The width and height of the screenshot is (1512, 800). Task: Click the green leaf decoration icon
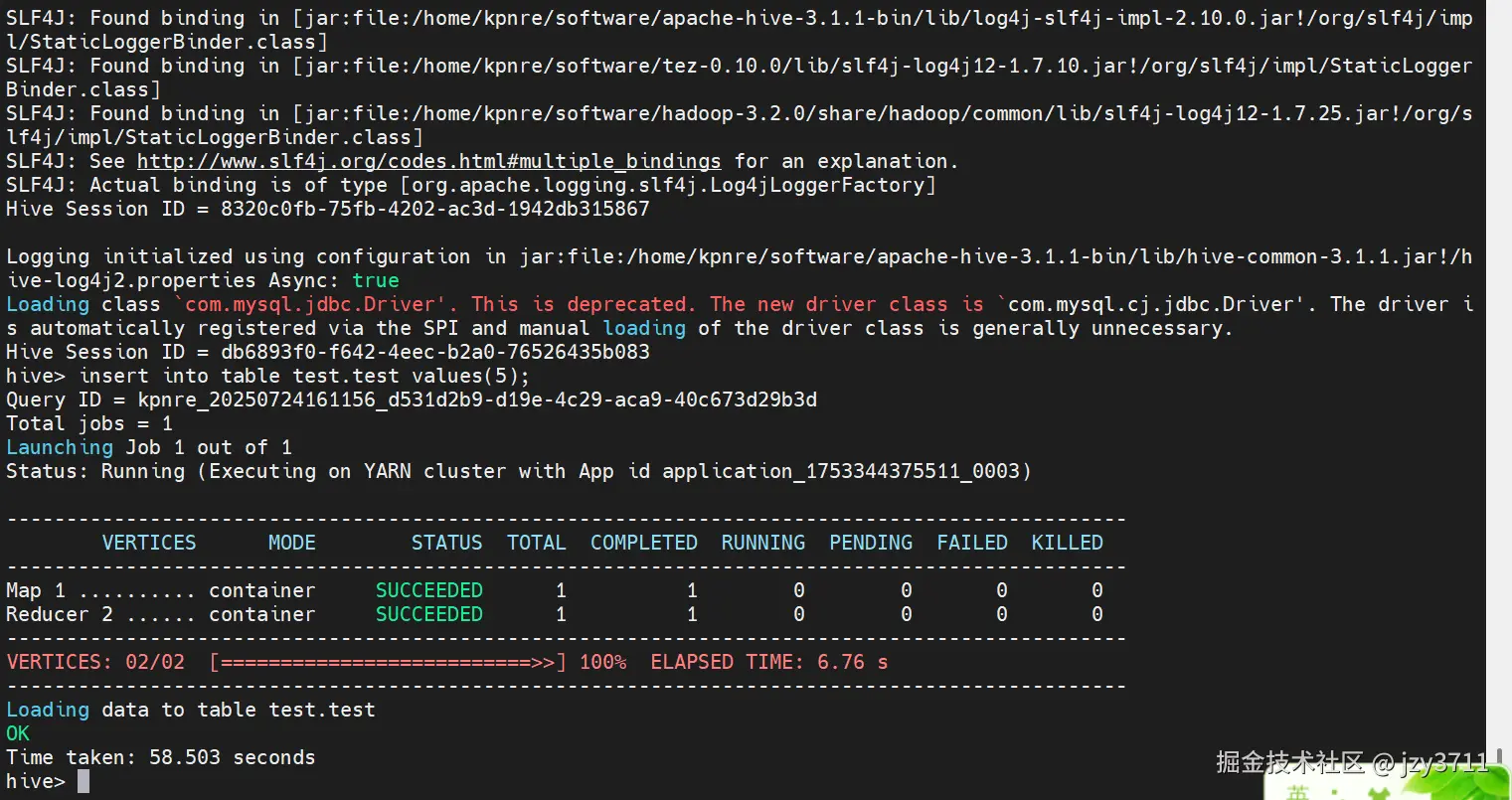(1459, 781)
